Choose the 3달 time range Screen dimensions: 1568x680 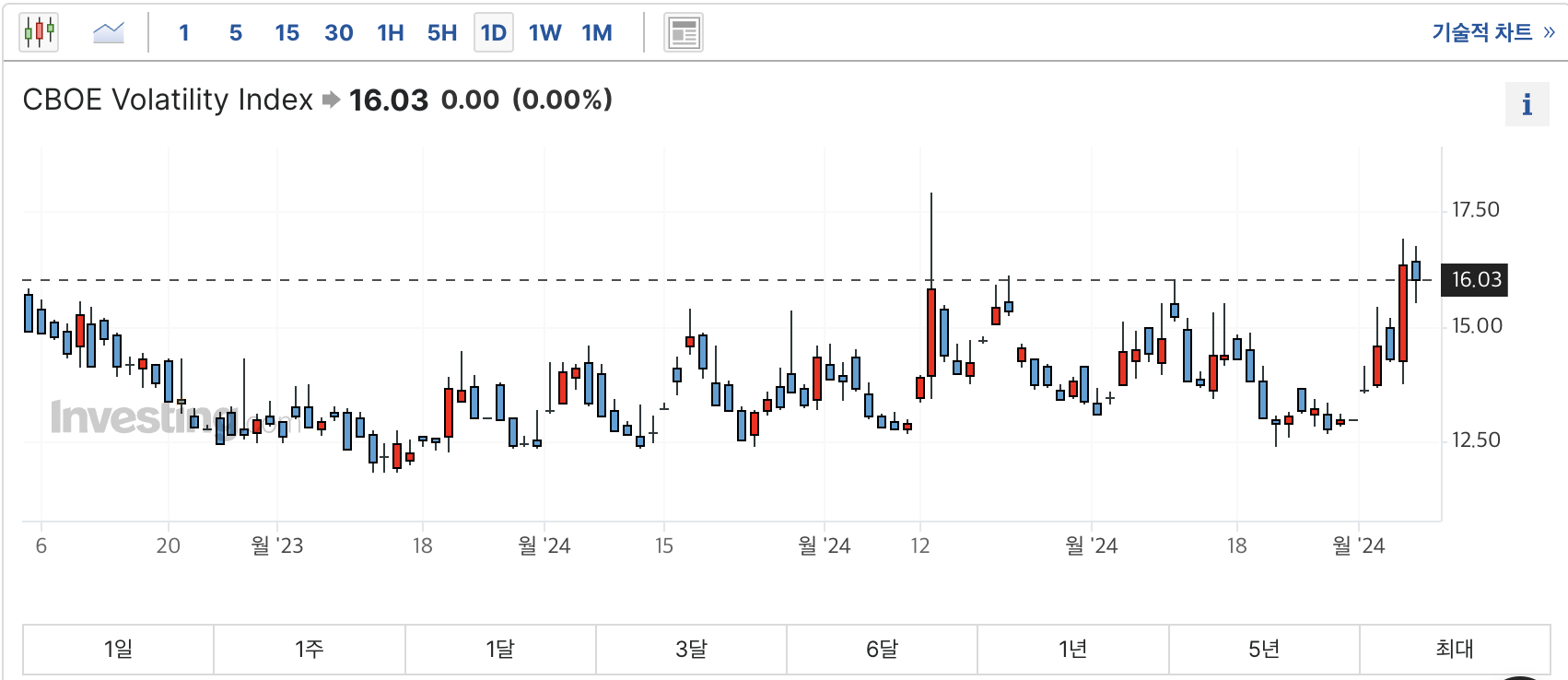(691, 650)
